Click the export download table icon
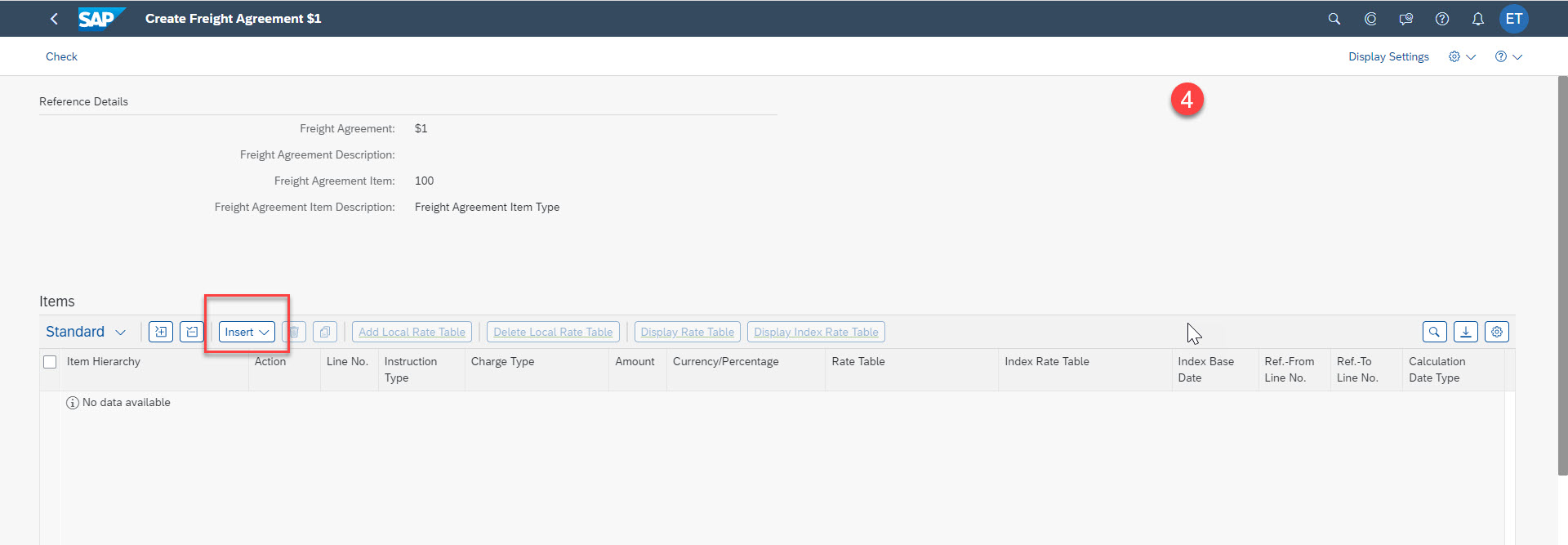 [x=1465, y=332]
